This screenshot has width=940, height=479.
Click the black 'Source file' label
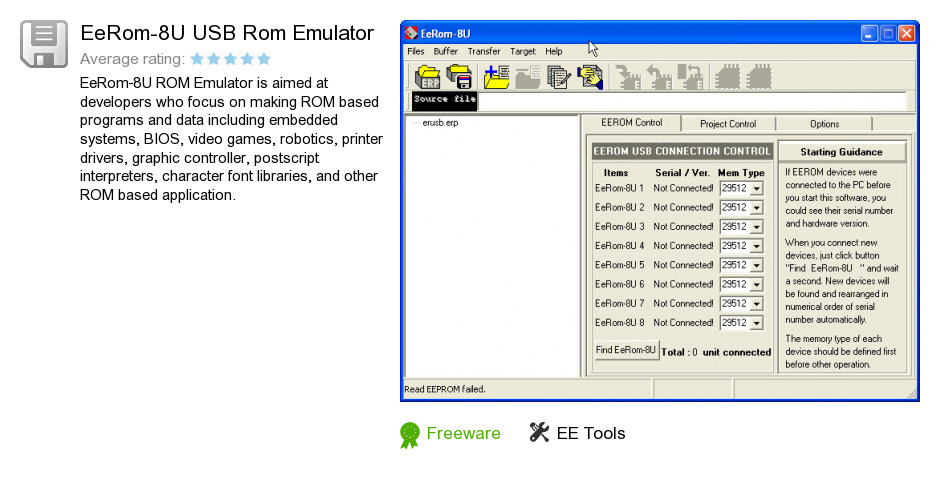pos(444,100)
